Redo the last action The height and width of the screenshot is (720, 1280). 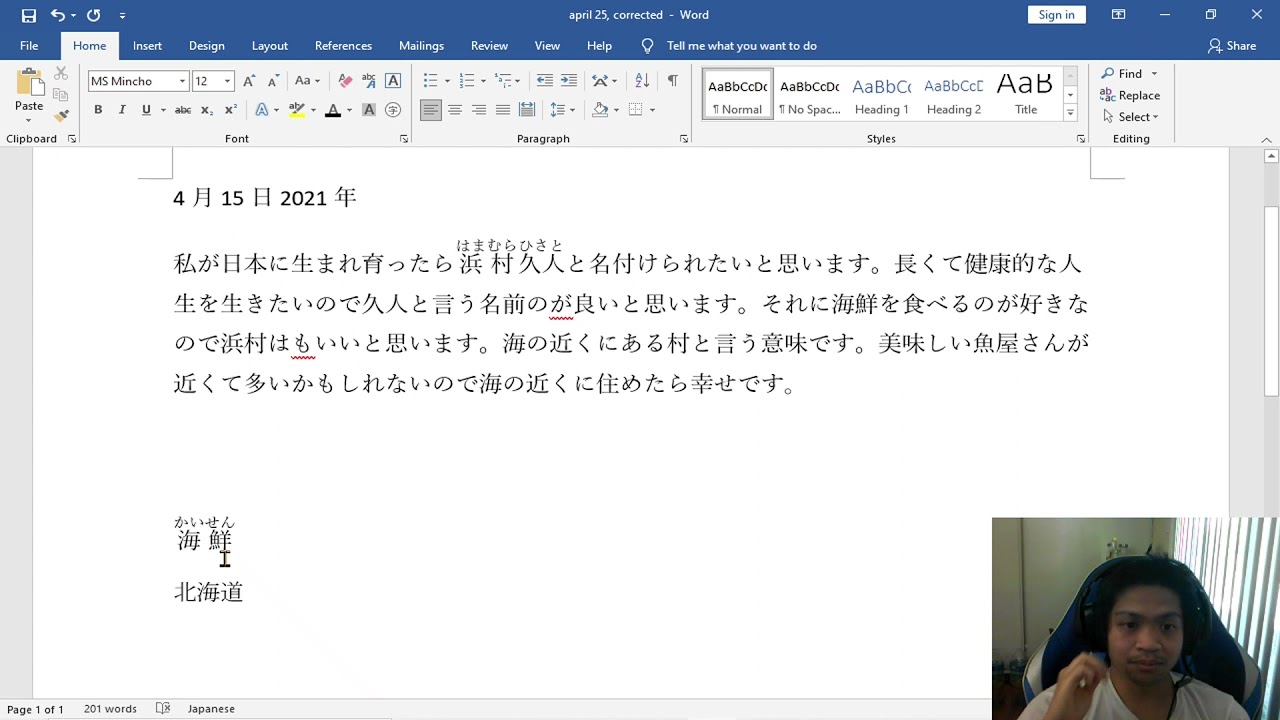pyautogui.click(x=93, y=15)
